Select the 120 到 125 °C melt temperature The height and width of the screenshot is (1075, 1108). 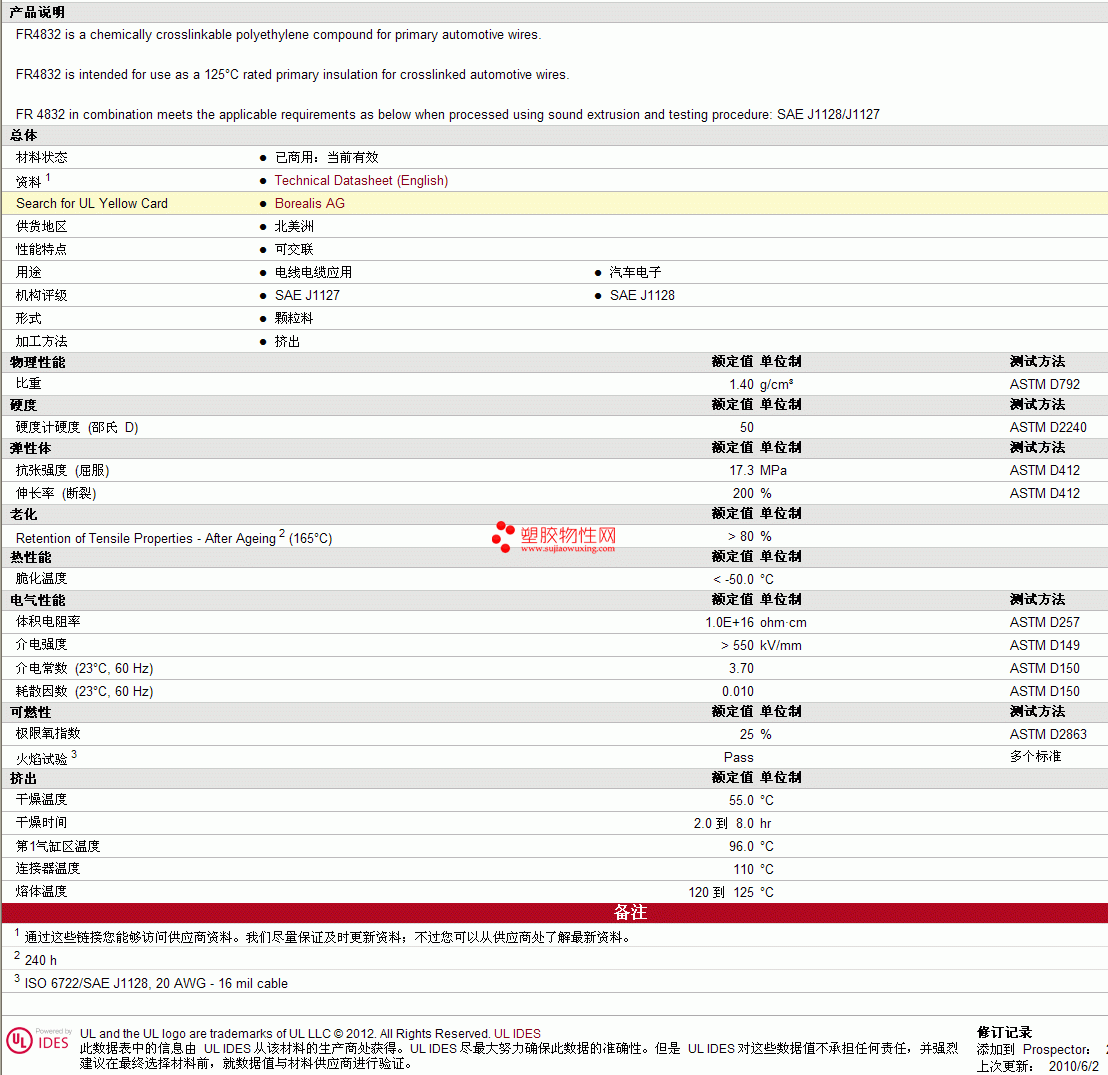[731, 893]
